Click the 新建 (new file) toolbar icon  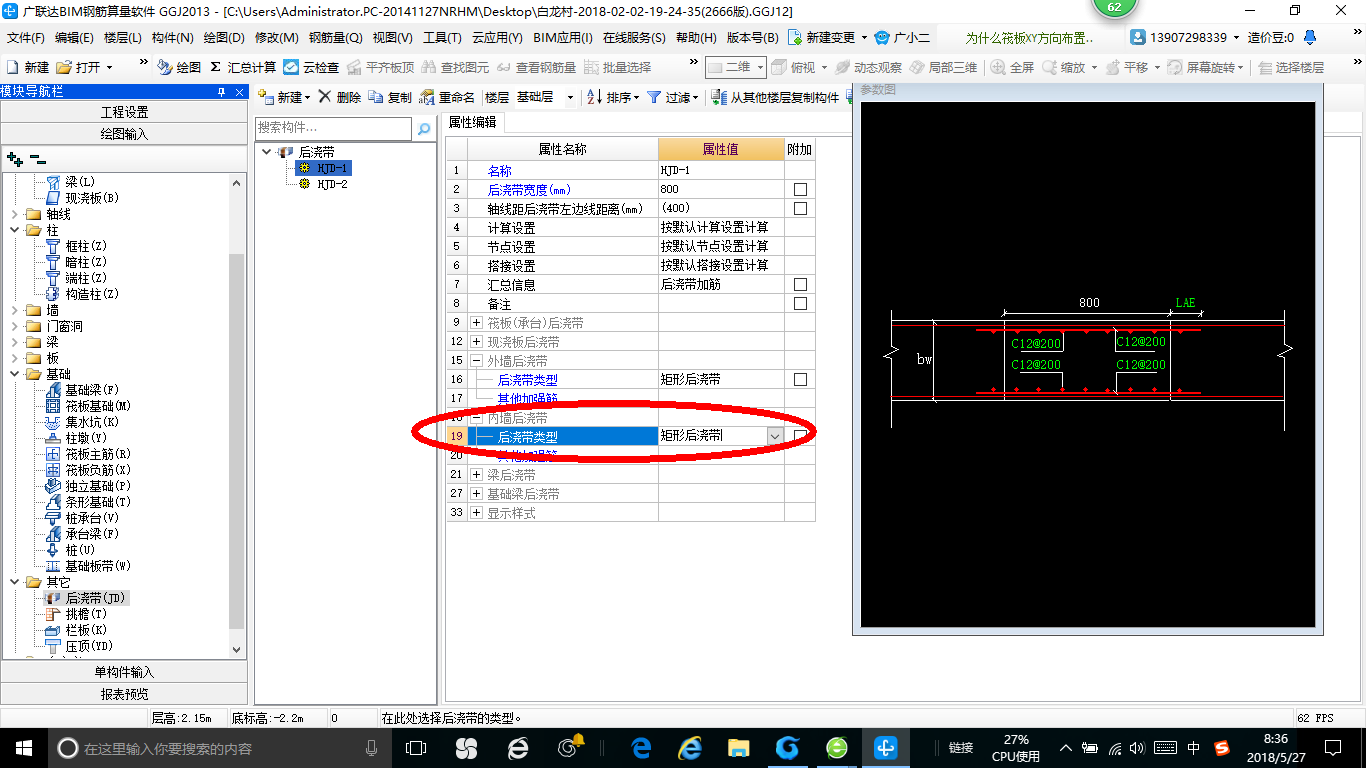pos(28,67)
